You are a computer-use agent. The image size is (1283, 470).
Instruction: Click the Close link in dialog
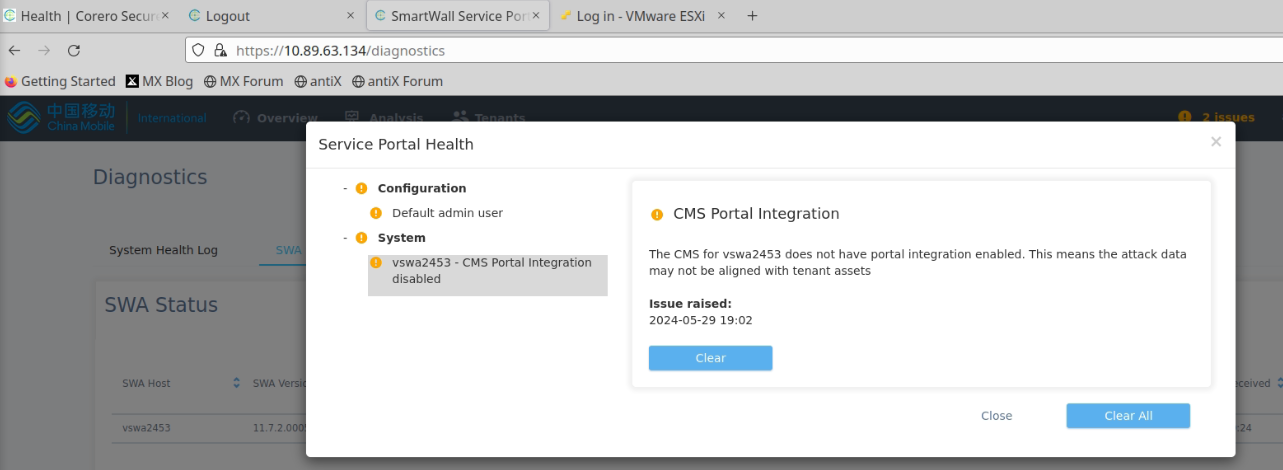coord(996,416)
